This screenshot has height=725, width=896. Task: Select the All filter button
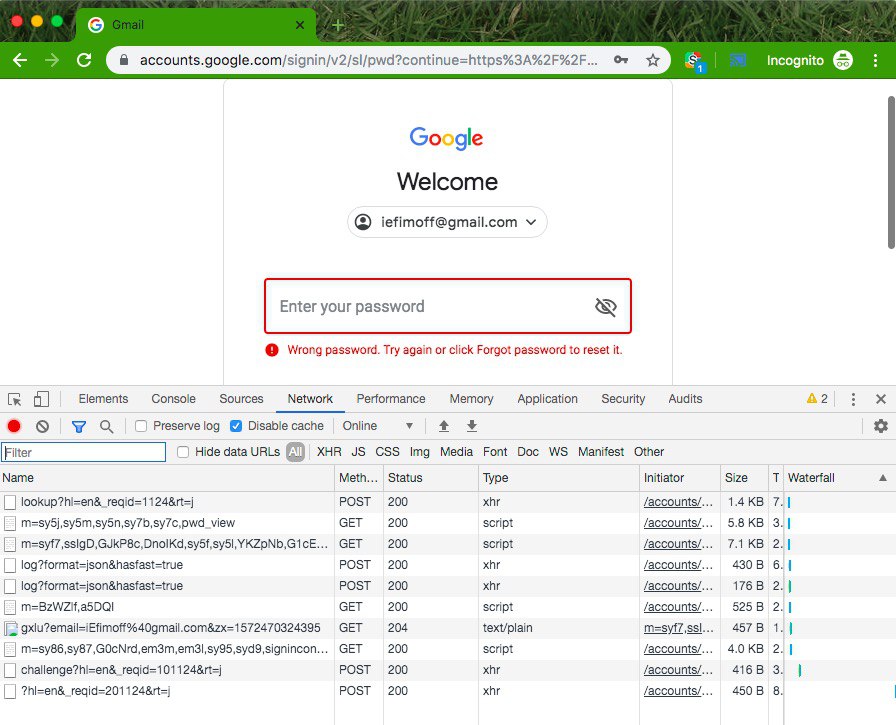295,452
